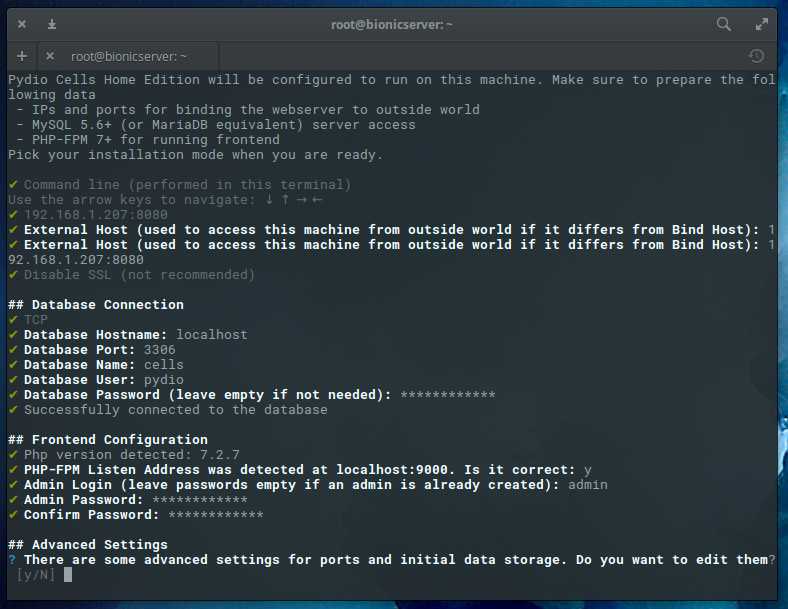
Task: Click 'Command line (performed in this terminal)' text
Action: 187,185
